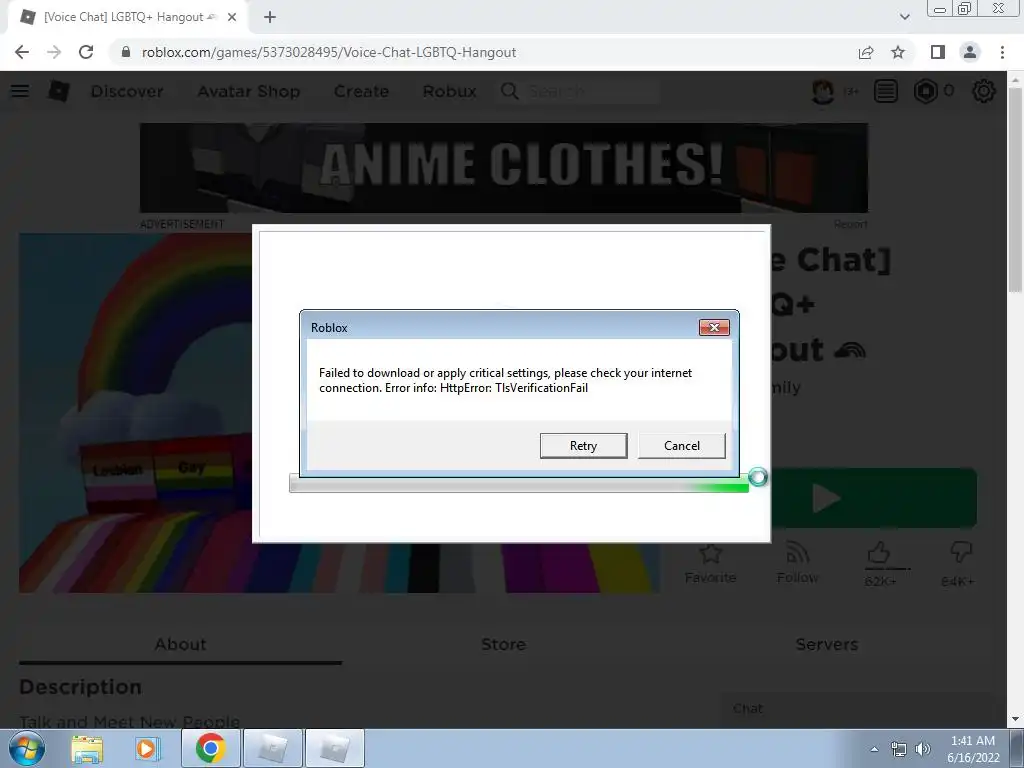
Task: Click the Roblox logo icon
Action: tap(58, 91)
